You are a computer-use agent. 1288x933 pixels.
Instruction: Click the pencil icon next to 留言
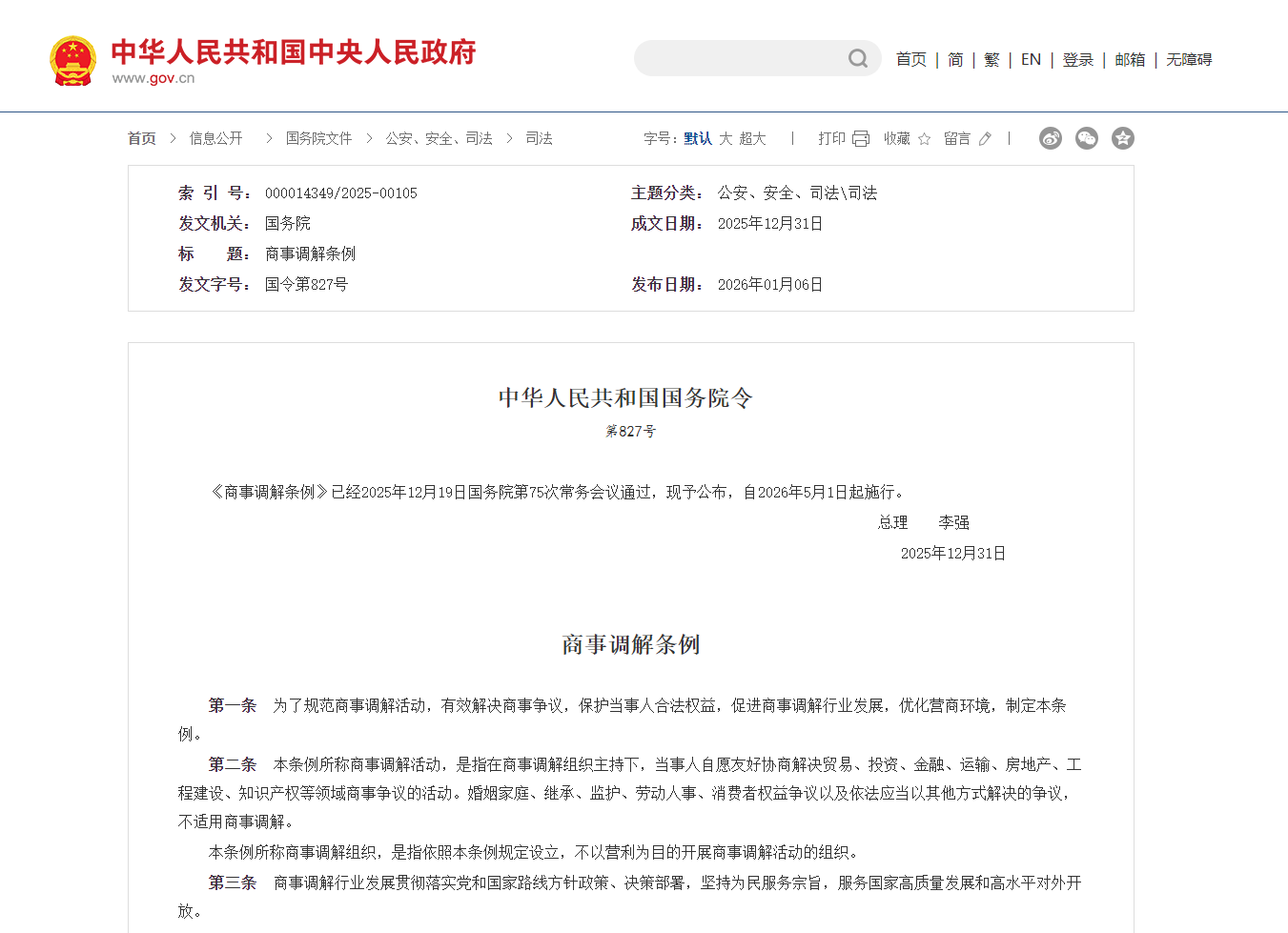[985, 138]
